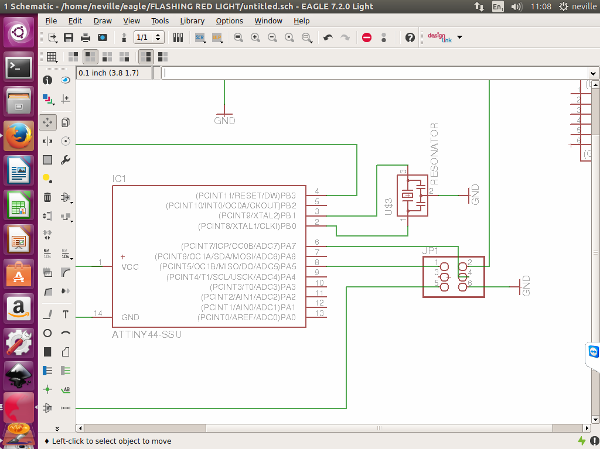Open Firefox from the Ubuntu launcher
This screenshot has width=600, height=449.
[x=18, y=135]
